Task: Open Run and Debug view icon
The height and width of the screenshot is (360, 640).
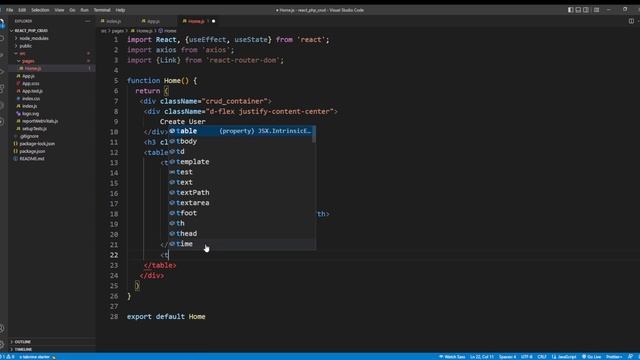Action: (x=2, y=72)
